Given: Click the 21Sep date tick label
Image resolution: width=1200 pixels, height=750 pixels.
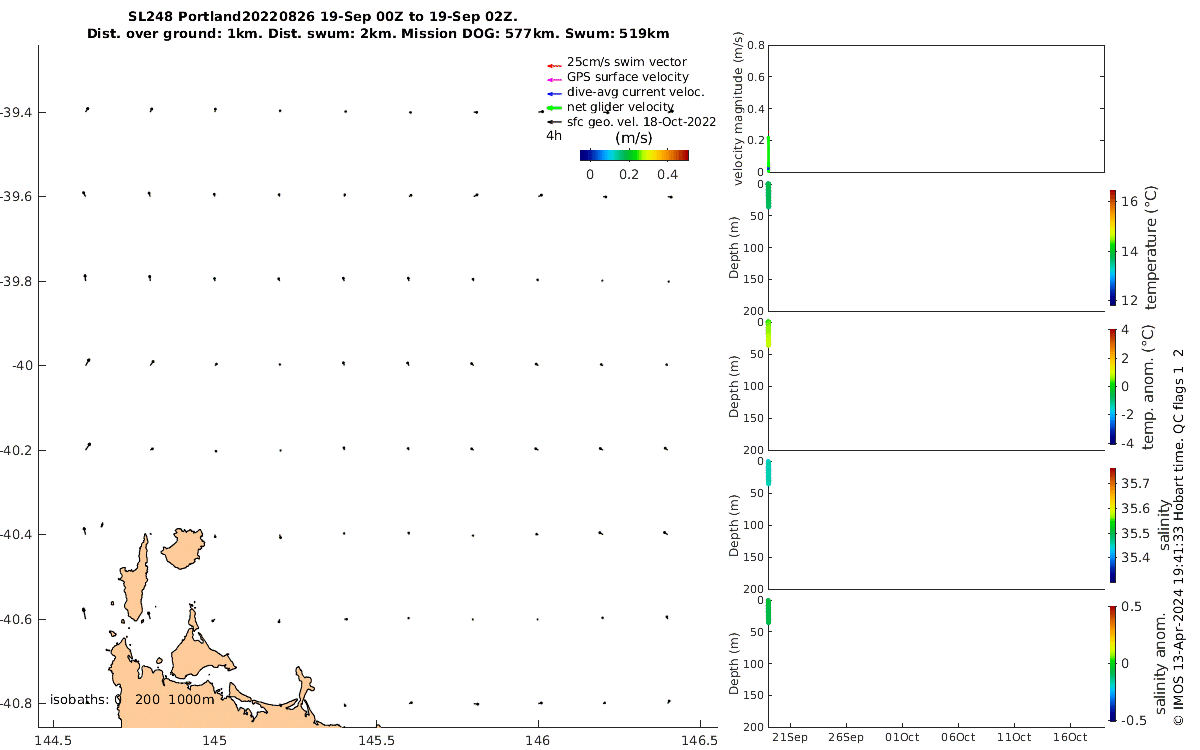Looking at the screenshot, I should [790, 737].
